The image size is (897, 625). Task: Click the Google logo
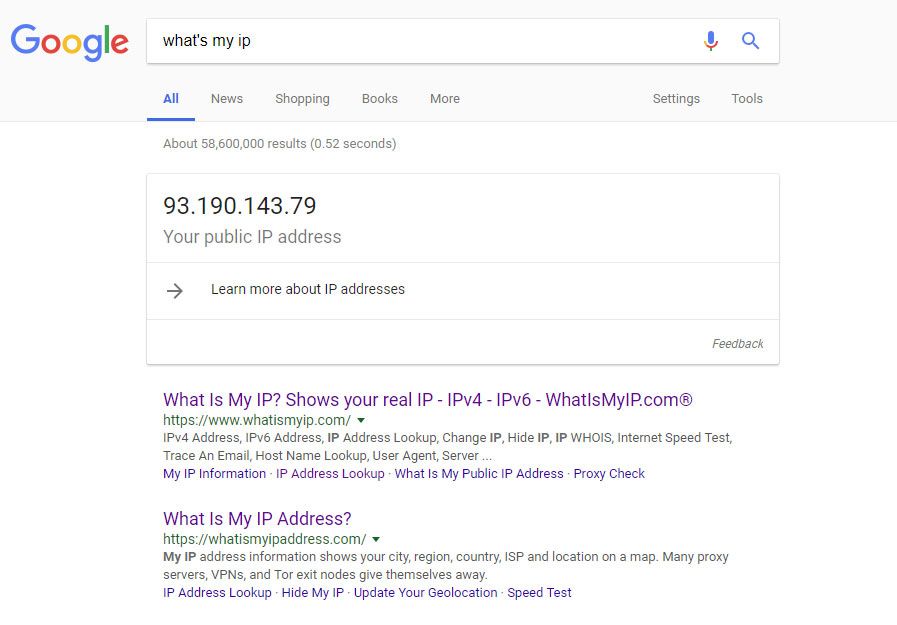click(69, 42)
